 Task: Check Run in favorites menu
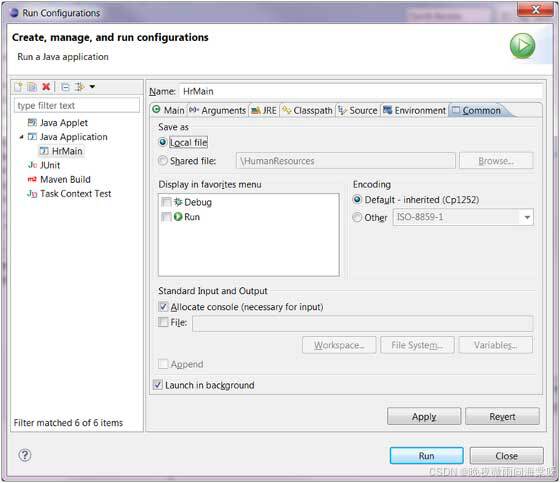point(166,216)
